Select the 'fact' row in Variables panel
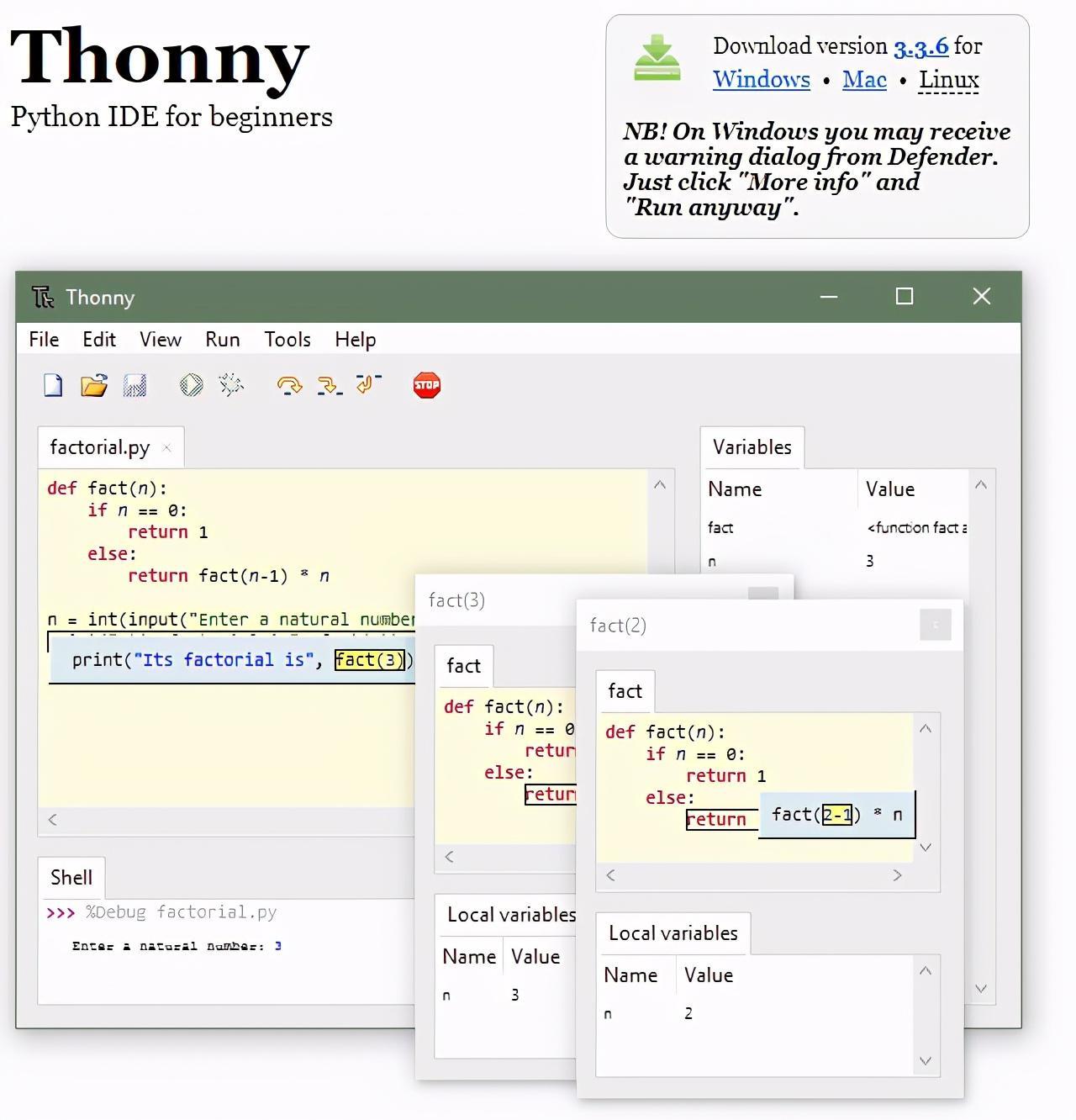Image resolution: width=1076 pixels, height=1120 pixels. [x=836, y=528]
